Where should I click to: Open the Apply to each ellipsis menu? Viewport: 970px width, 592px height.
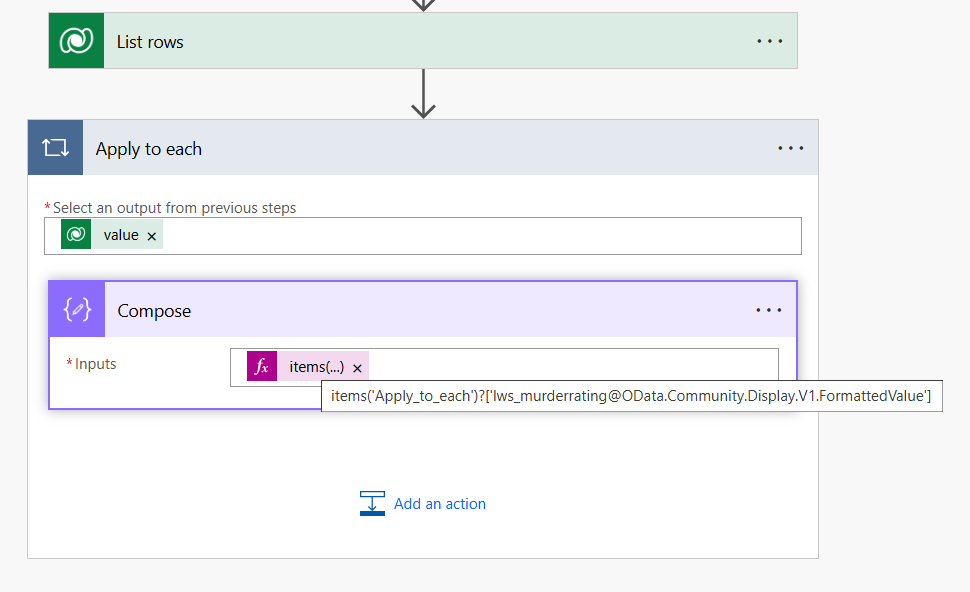click(791, 148)
